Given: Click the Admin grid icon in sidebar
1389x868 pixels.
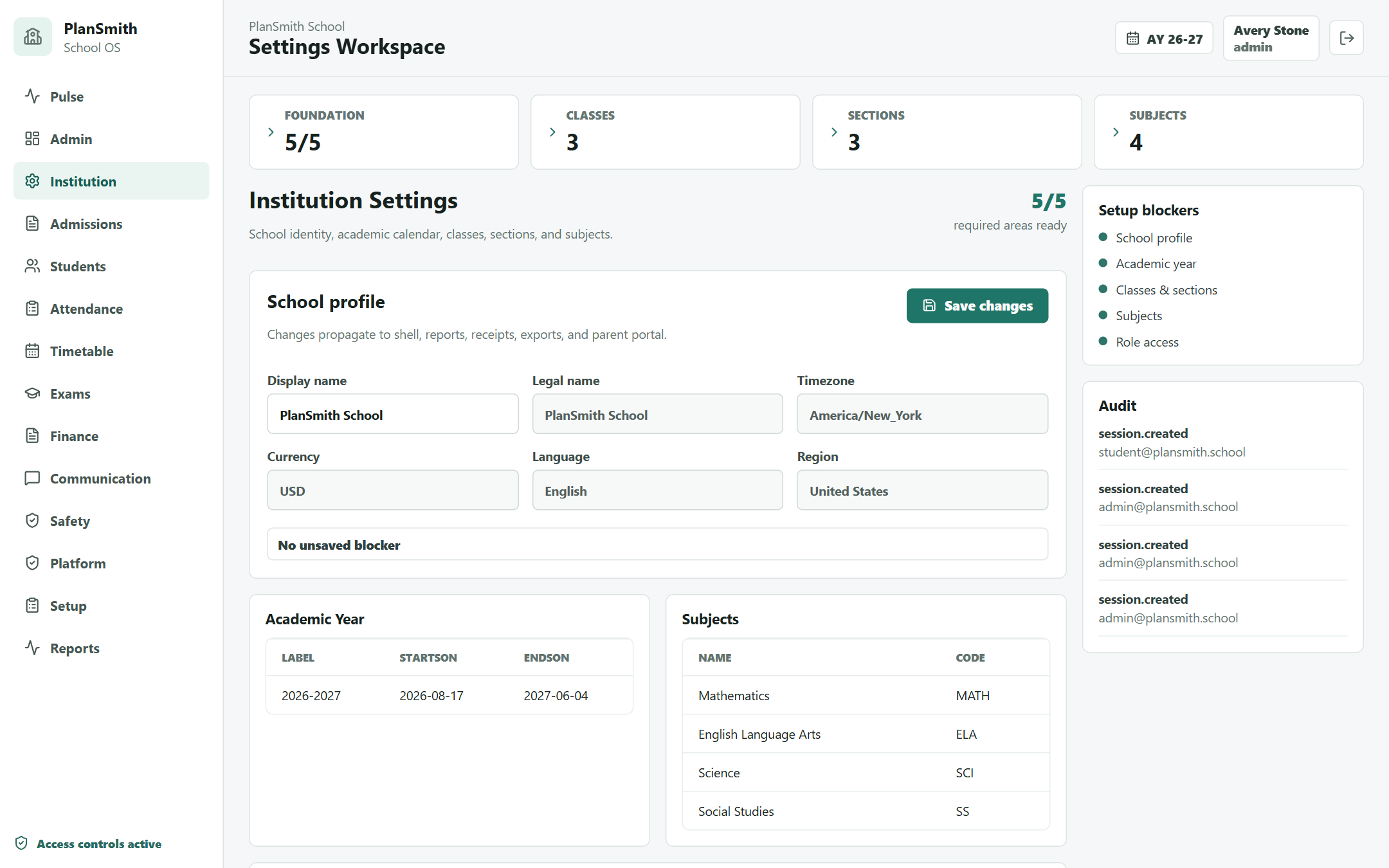Looking at the screenshot, I should pos(32,139).
